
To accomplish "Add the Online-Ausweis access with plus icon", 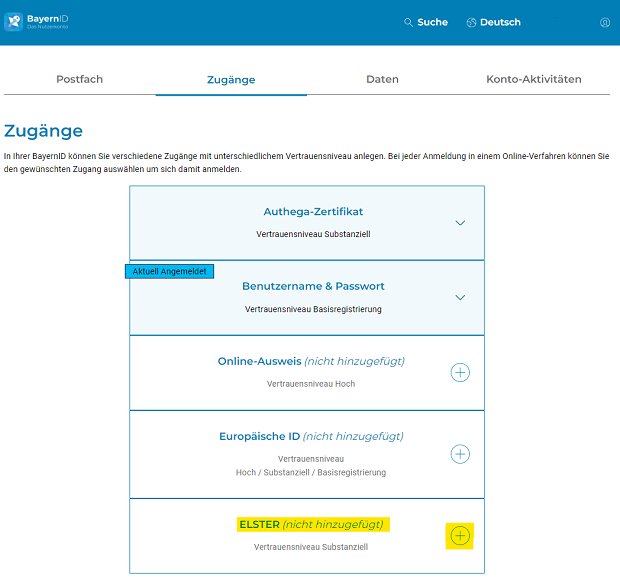I will (460, 372).
